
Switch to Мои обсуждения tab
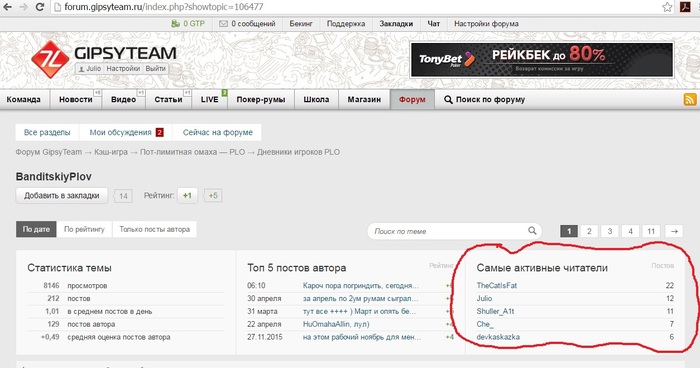[x=126, y=132]
